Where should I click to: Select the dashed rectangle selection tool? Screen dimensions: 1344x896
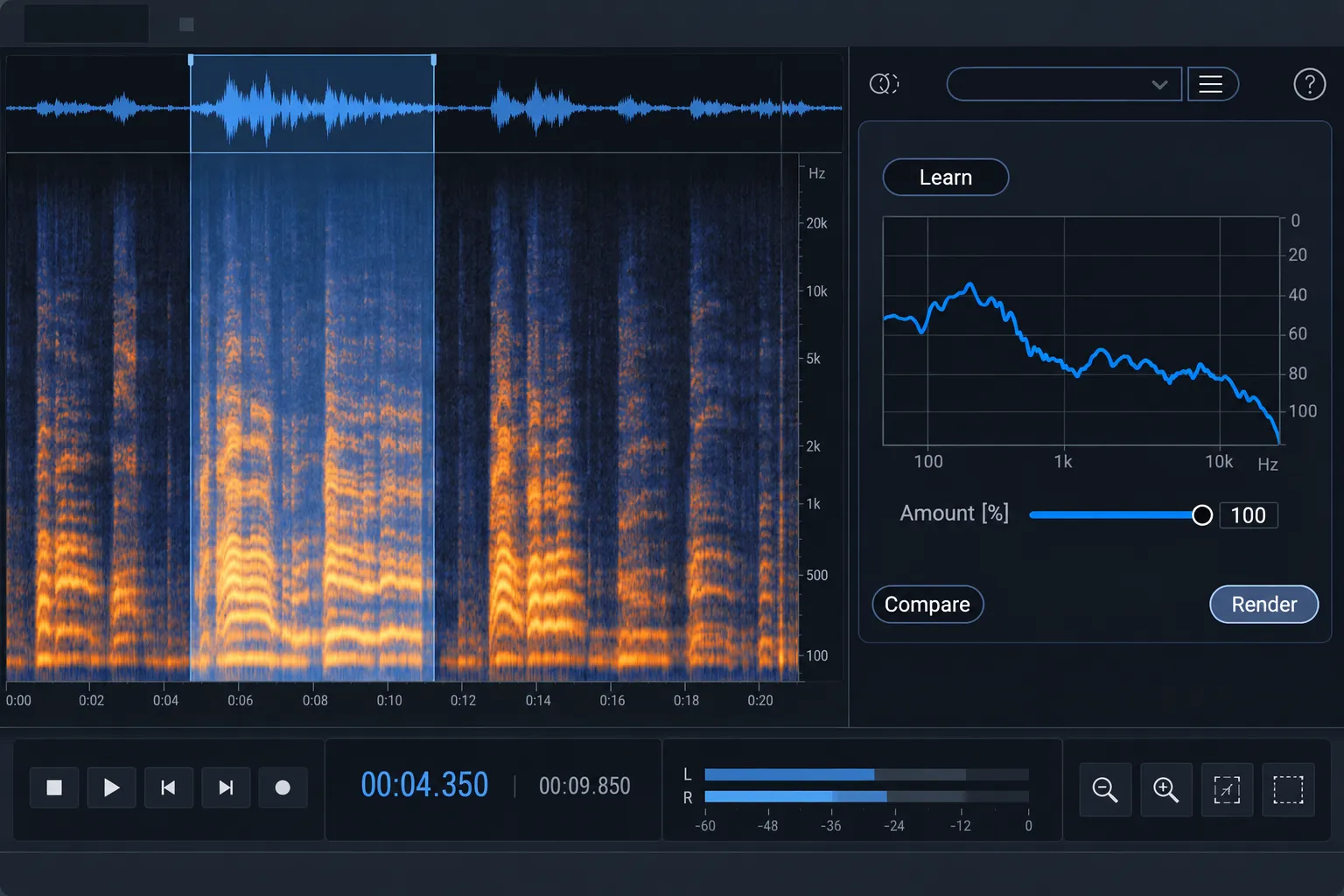coord(1288,789)
